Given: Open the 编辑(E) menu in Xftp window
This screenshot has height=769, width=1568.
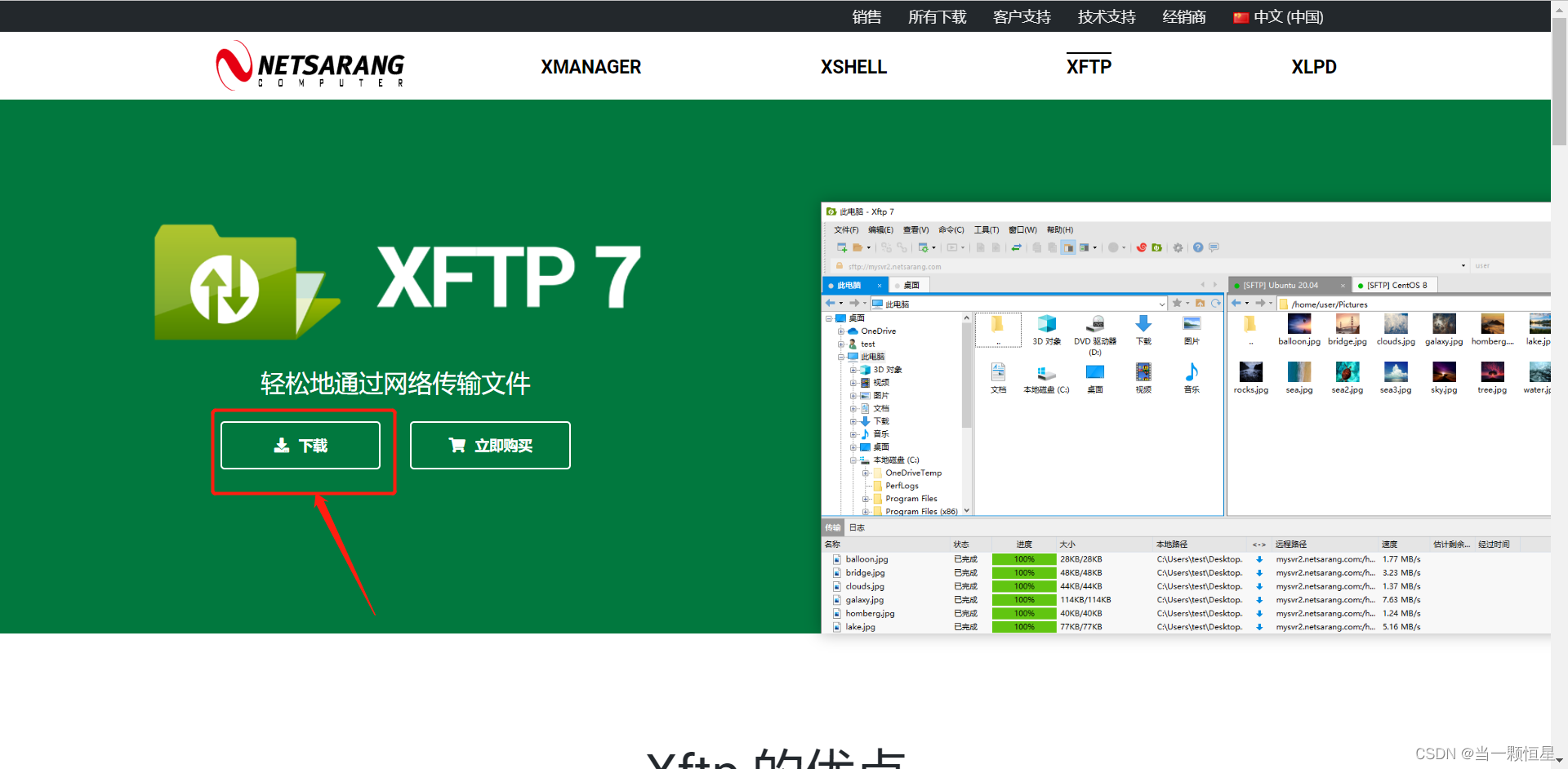Looking at the screenshot, I should point(880,230).
